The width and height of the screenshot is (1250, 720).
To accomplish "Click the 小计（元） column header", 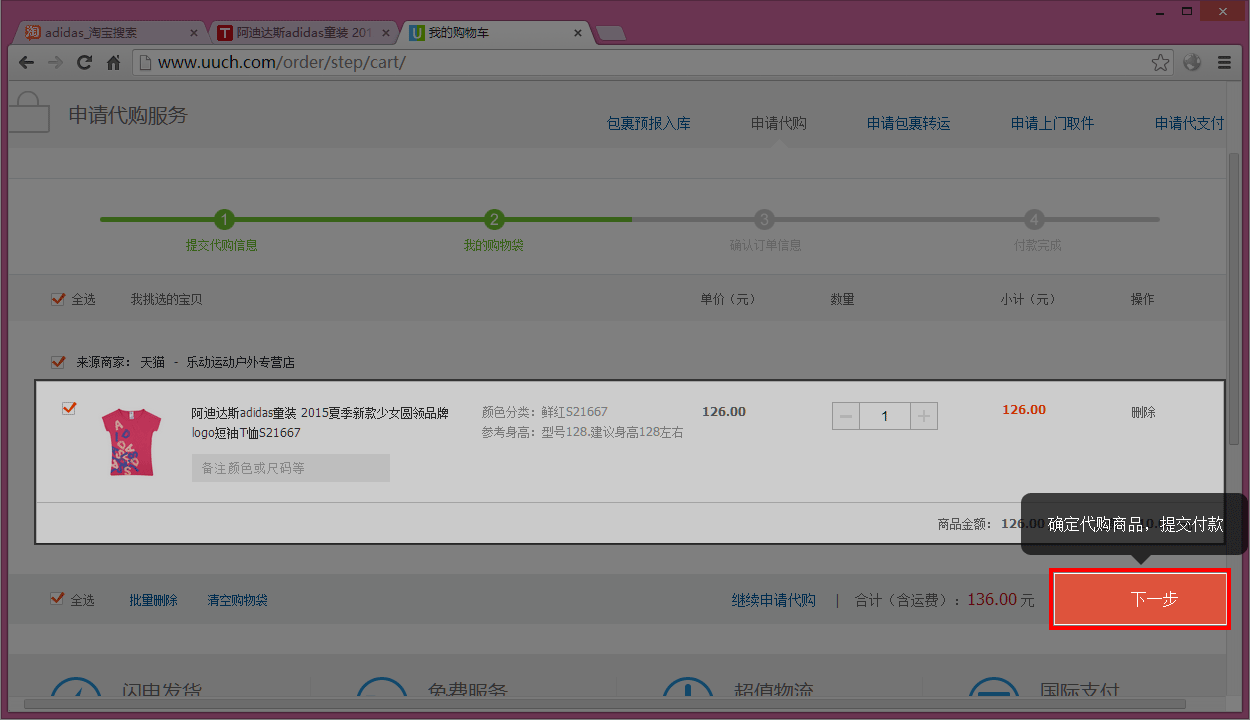I will [x=1028, y=299].
